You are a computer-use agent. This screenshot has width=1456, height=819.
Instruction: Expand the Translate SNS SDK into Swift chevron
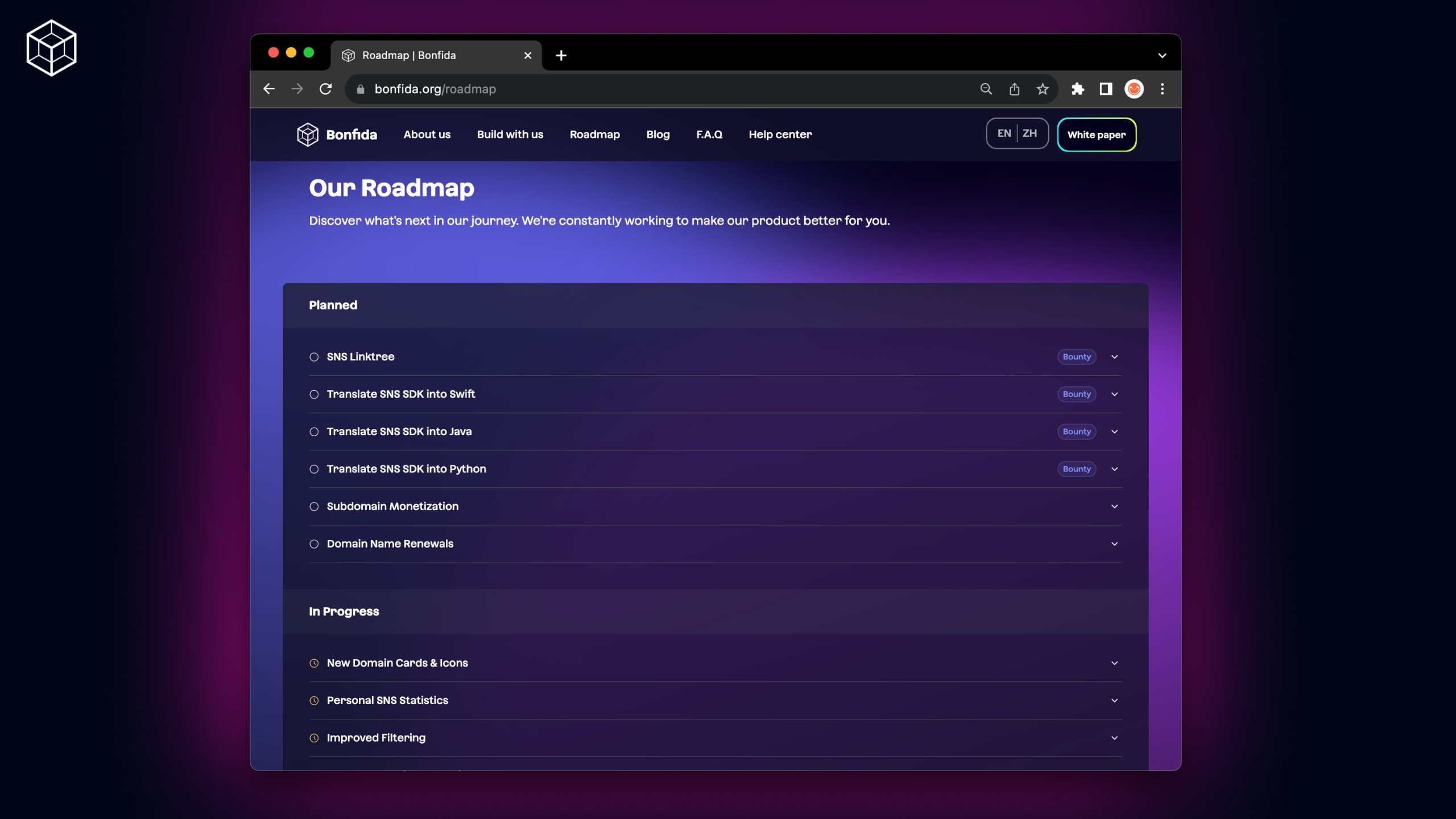[x=1114, y=394]
